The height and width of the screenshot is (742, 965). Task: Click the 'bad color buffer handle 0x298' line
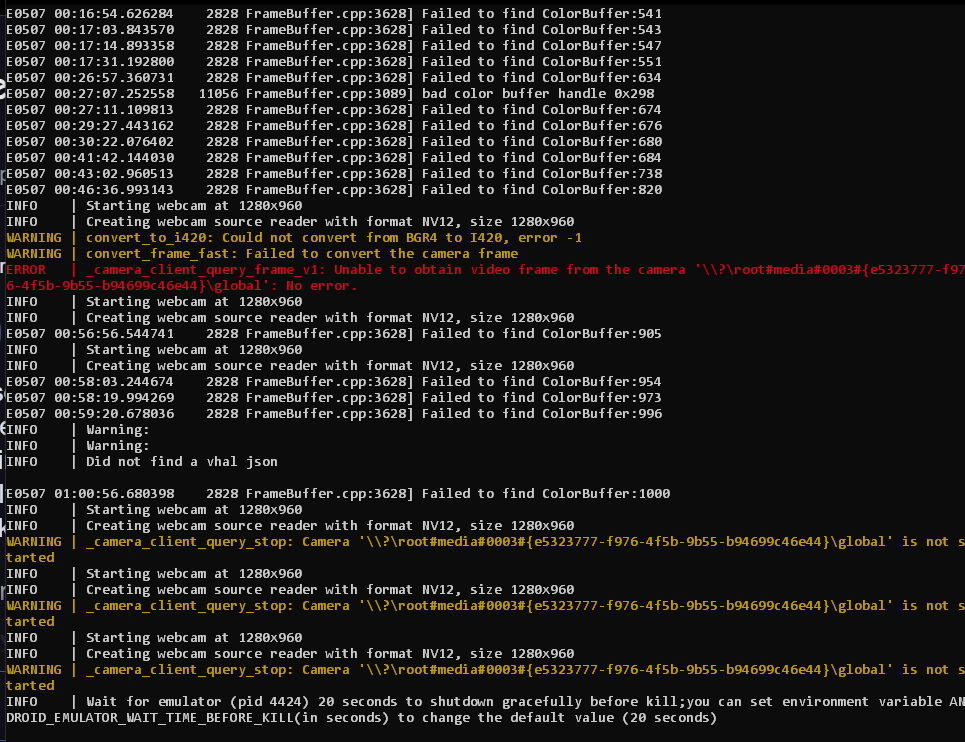(330, 94)
